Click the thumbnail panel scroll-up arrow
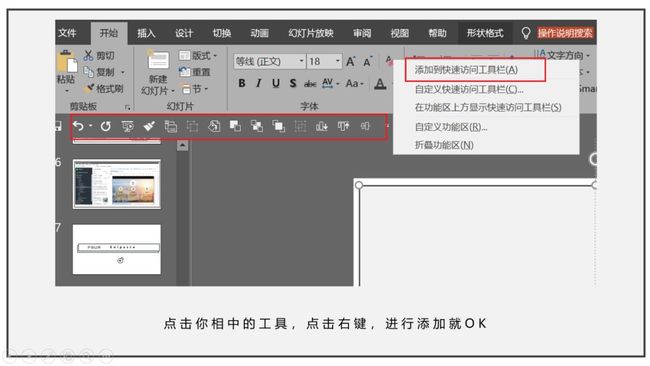This screenshot has width=650, height=366. tap(182, 145)
